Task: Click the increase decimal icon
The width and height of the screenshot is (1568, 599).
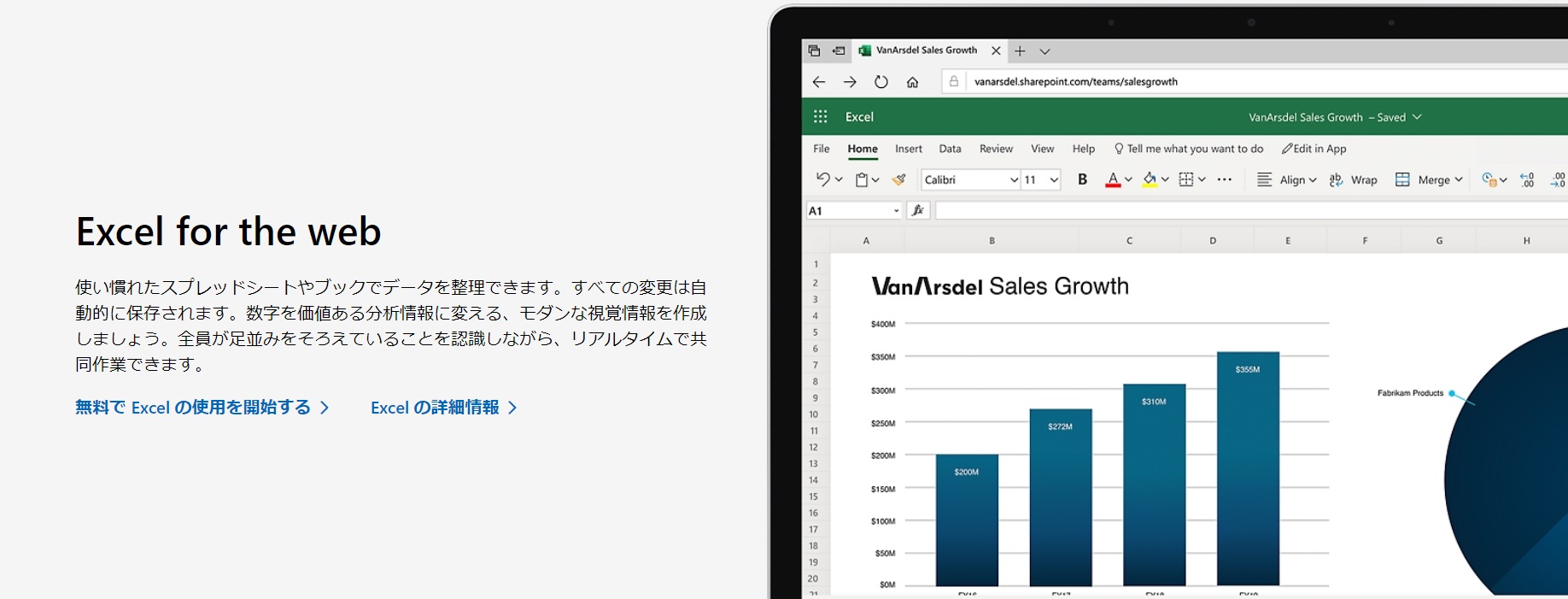Action: 1528,179
